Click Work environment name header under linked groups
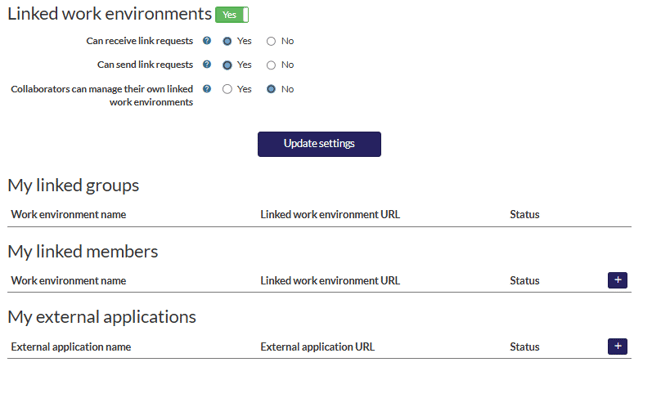 (x=68, y=214)
